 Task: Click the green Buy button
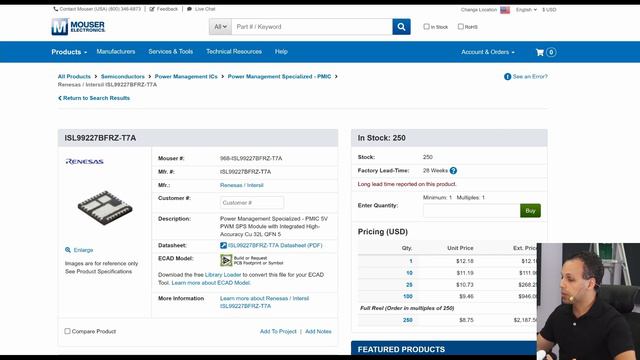click(530, 211)
